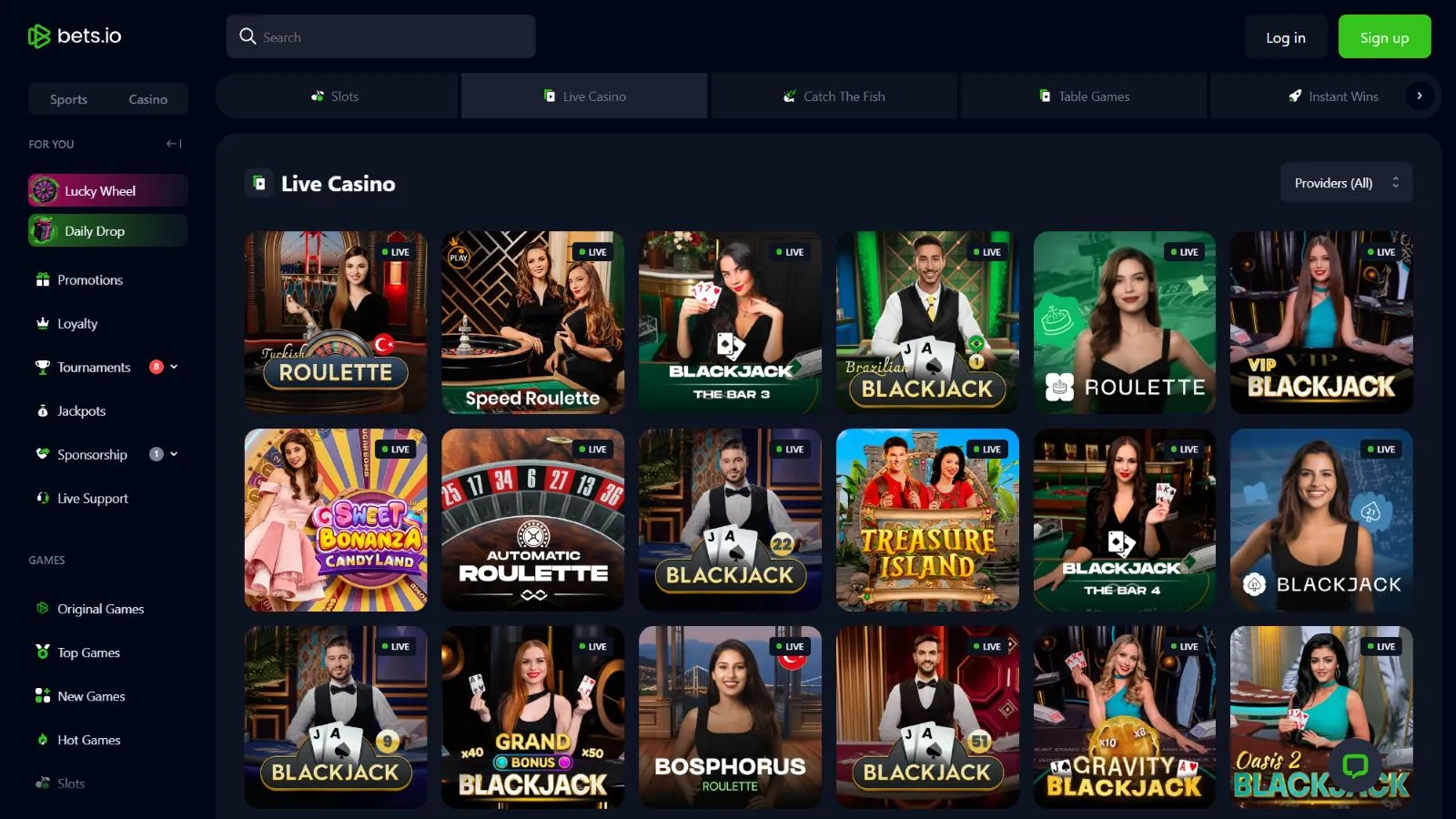Screen dimensions: 1456x819
Task: Open the Treasure Island game thumbnail
Action: click(927, 520)
